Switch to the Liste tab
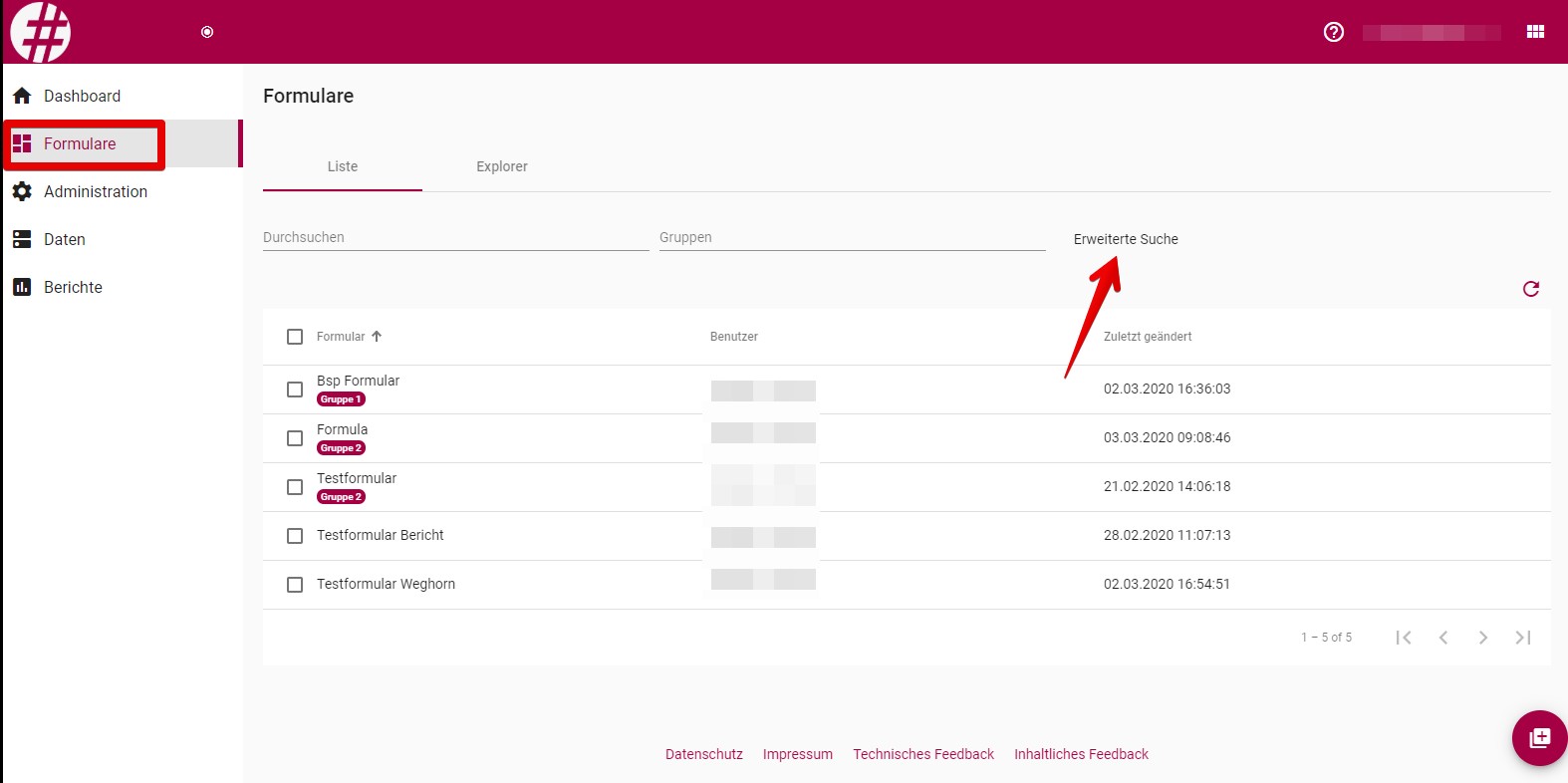 point(343,166)
